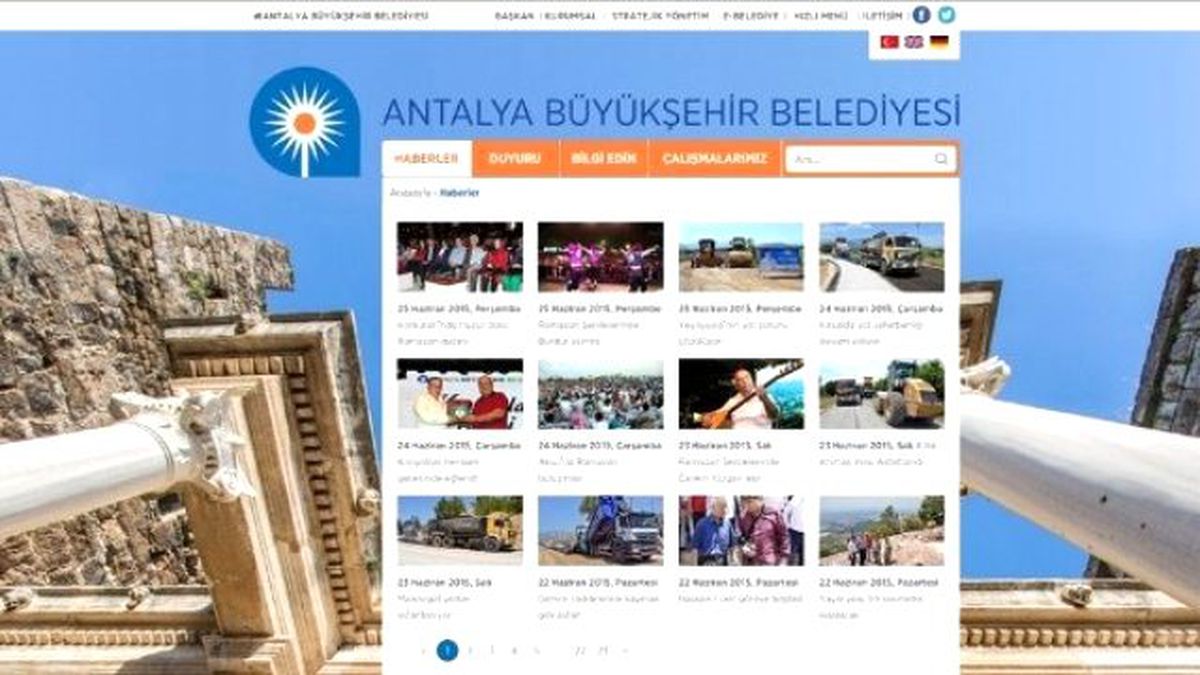This screenshot has height=675, width=1200.
Task: Open the BİLGİ EDİN tab
Action: tap(604, 159)
